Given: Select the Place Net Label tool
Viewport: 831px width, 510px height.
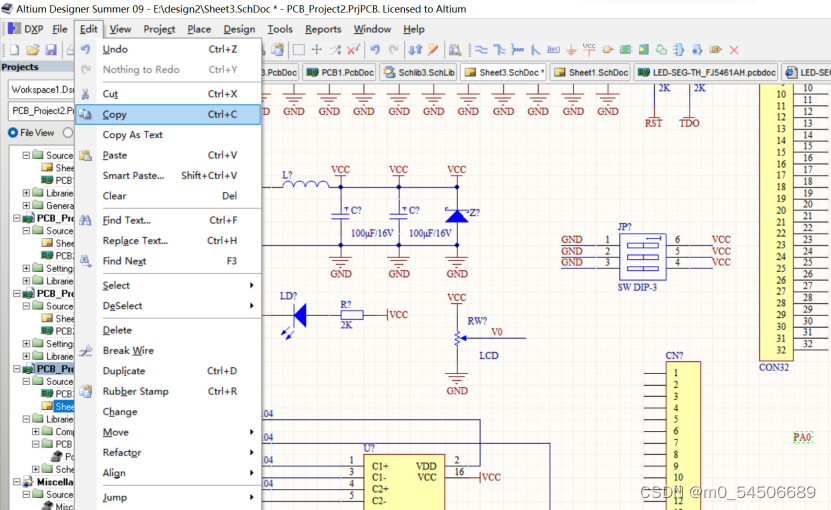Looking at the screenshot, I should (x=553, y=49).
